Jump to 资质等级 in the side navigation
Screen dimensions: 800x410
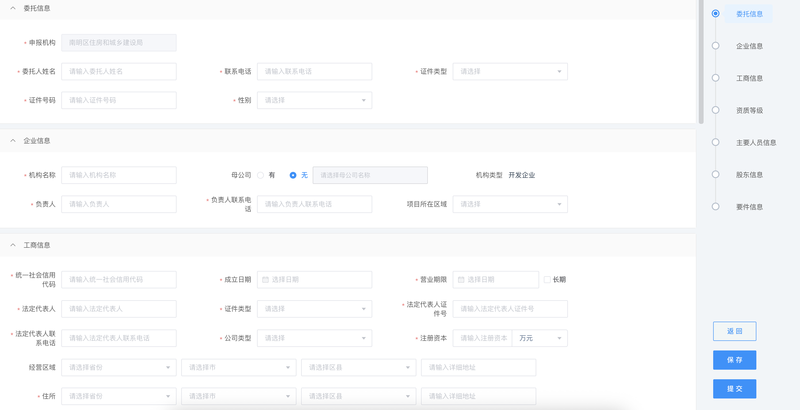(x=749, y=110)
